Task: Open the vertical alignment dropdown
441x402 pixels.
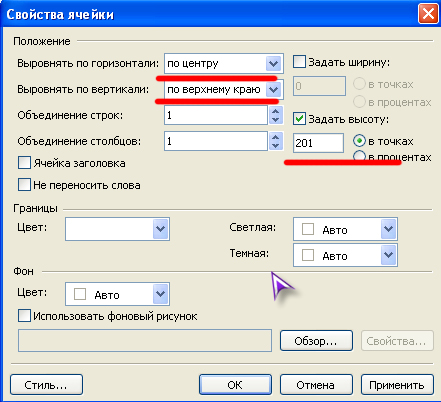Action: (224, 89)
